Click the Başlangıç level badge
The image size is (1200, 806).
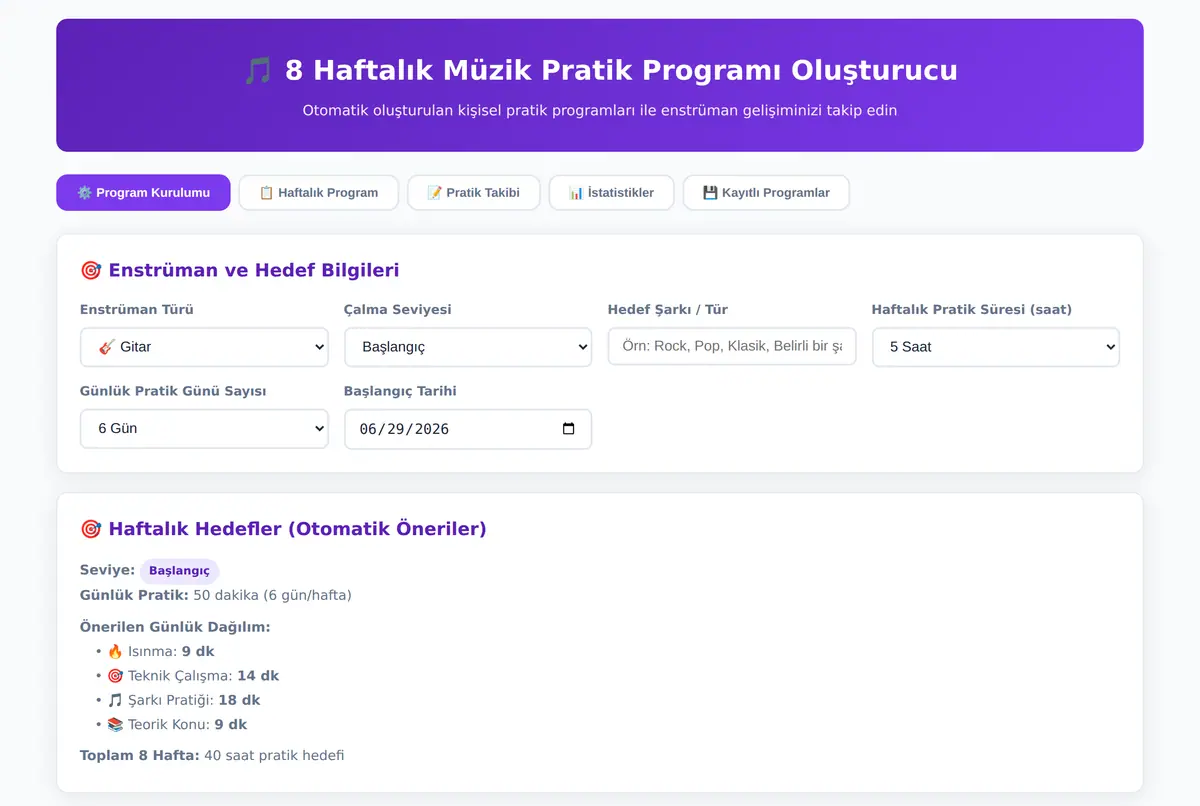point(179,571)
